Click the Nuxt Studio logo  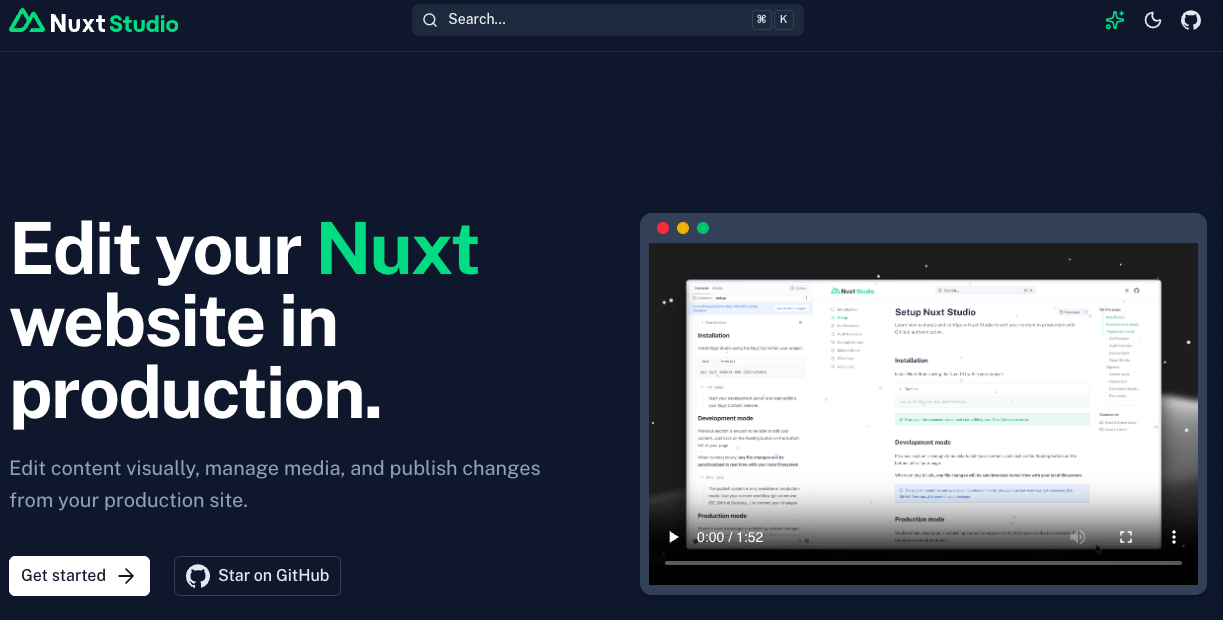click(x=93, y=19)
